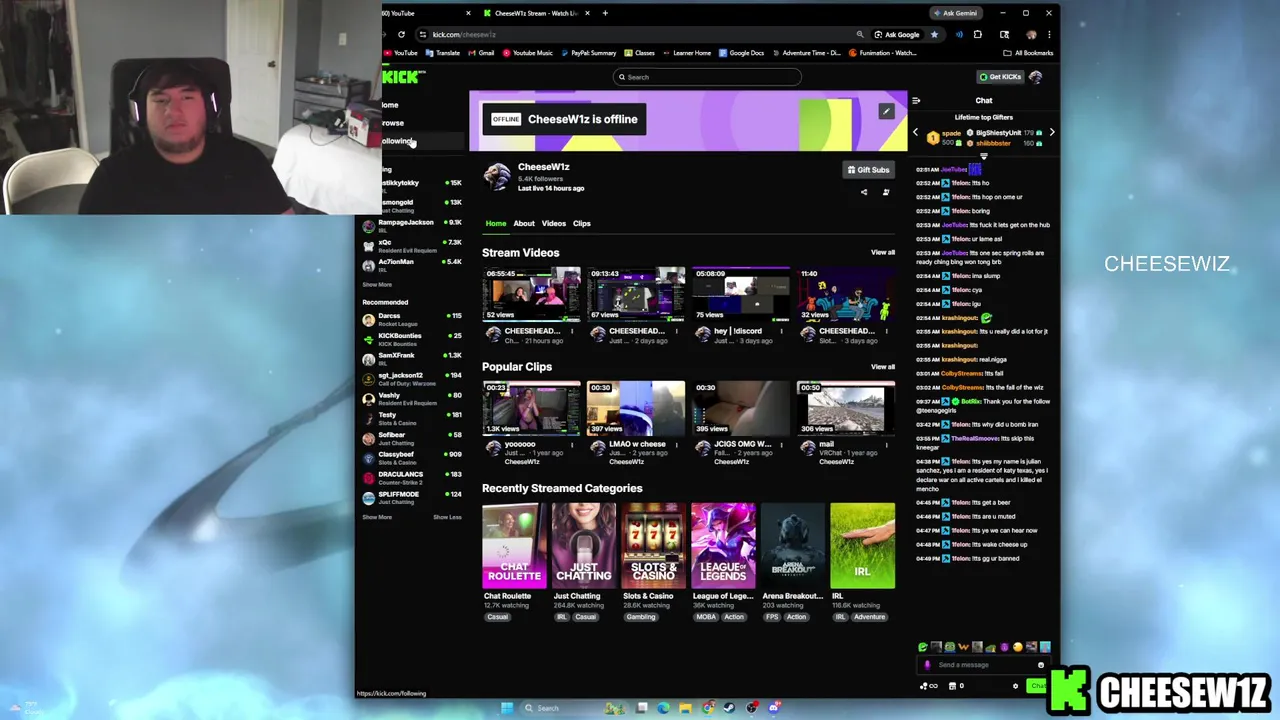Open the Chat Roulette category card
This screenshot has width=1280, height=720.
(x=514, y=546)
